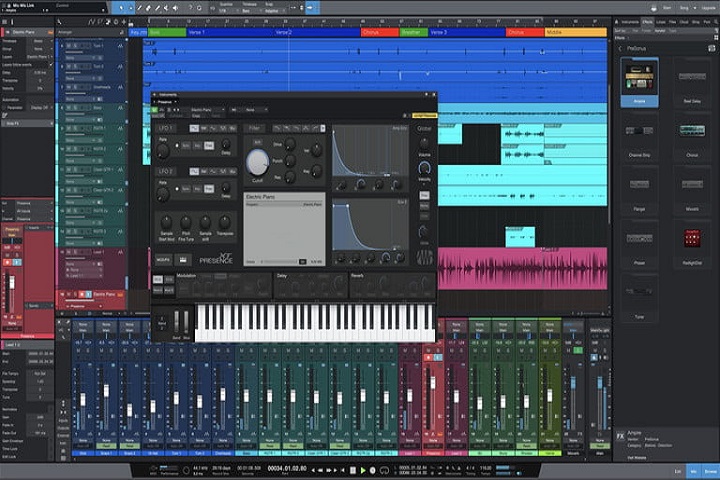The height and width of the screenshot is (480, 720).
Task: Choose the Chorus effect in browser
Action: (691, 132)
